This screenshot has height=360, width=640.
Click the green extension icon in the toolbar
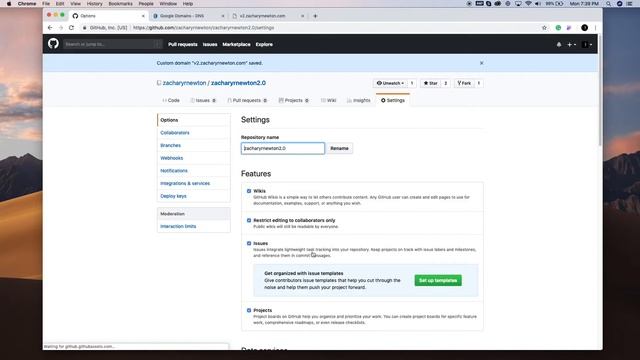point(558,28)
